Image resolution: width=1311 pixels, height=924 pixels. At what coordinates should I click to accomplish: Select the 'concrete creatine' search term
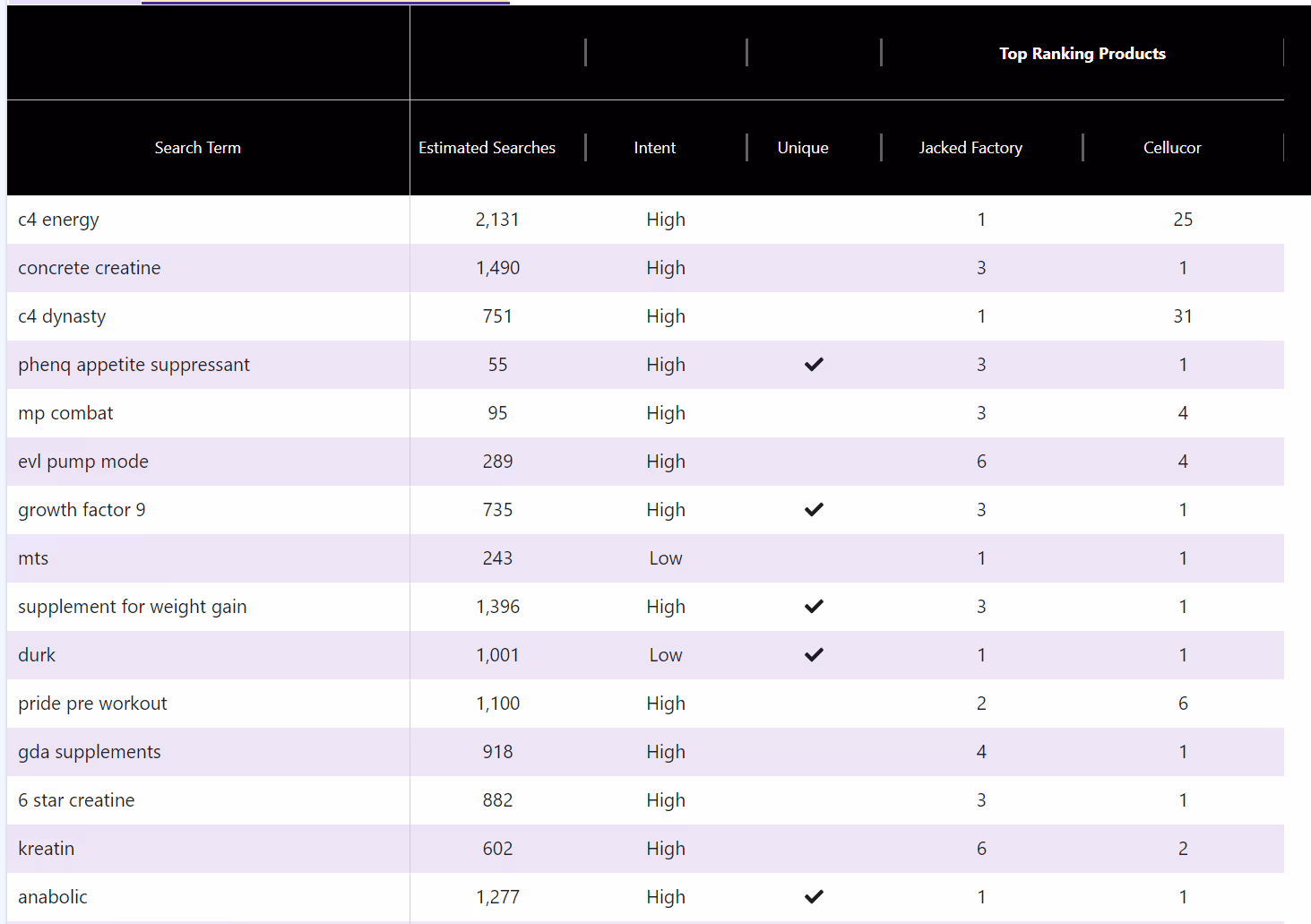pos(90,268)
